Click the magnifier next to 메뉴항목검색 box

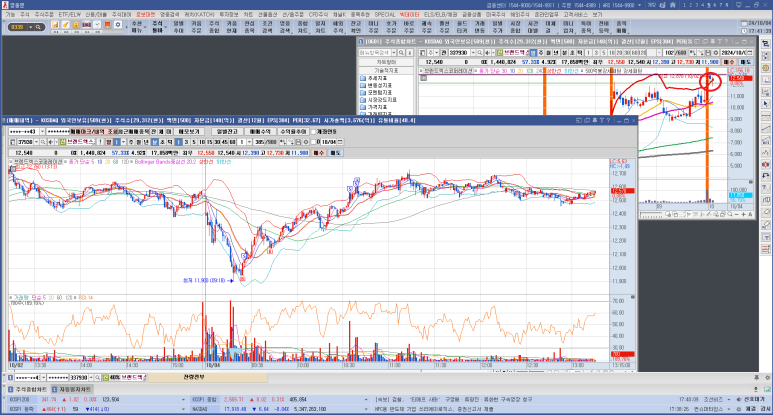click(401, 52)
